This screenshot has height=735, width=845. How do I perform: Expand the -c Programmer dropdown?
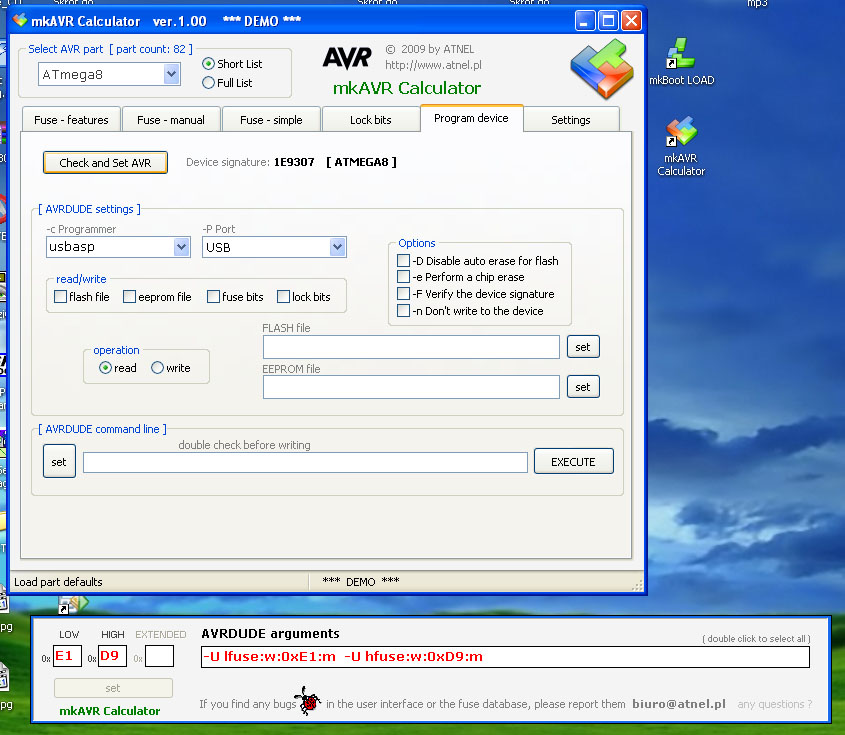182,247
